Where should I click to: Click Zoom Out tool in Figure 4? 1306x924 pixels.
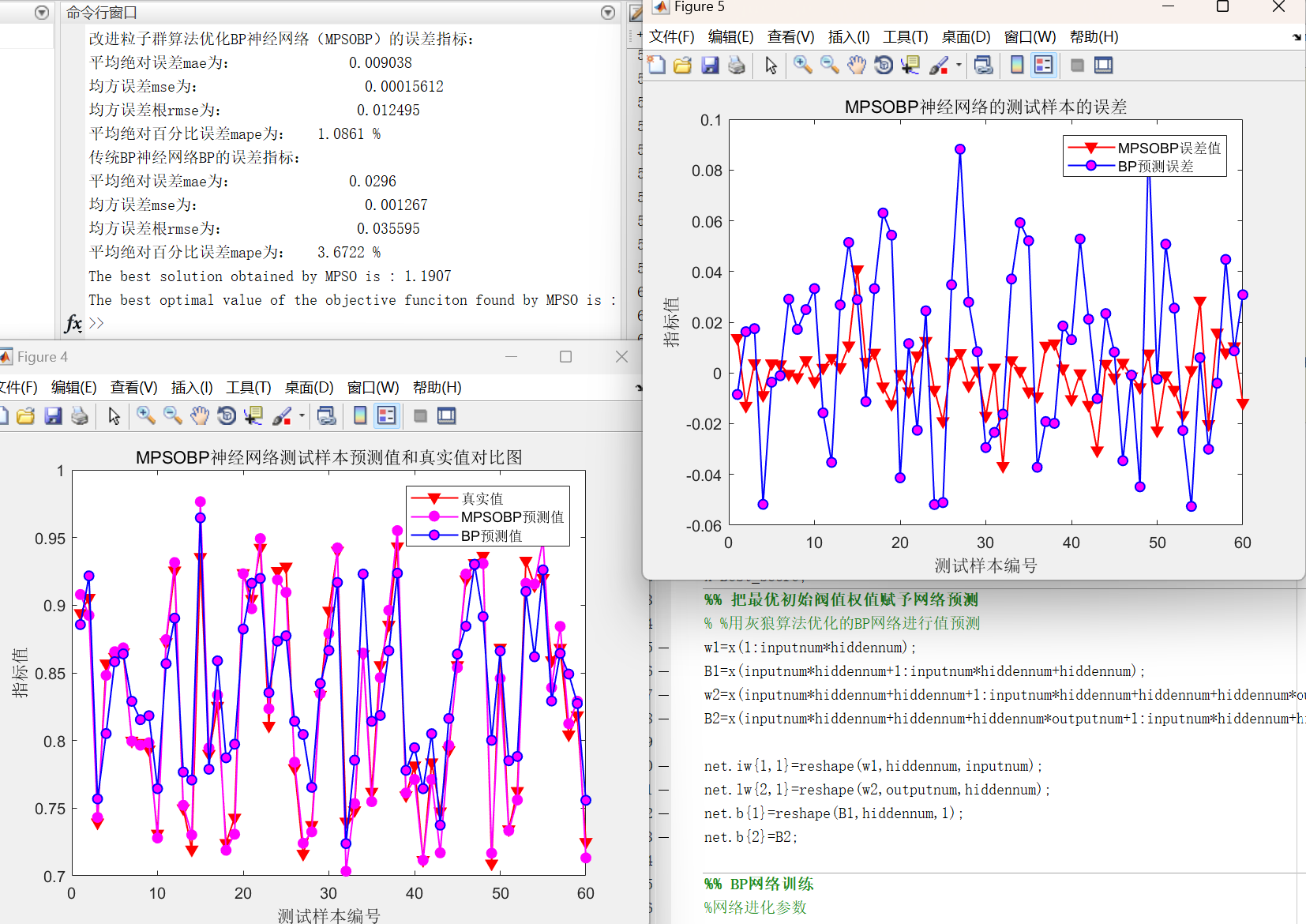pos(172,416)
